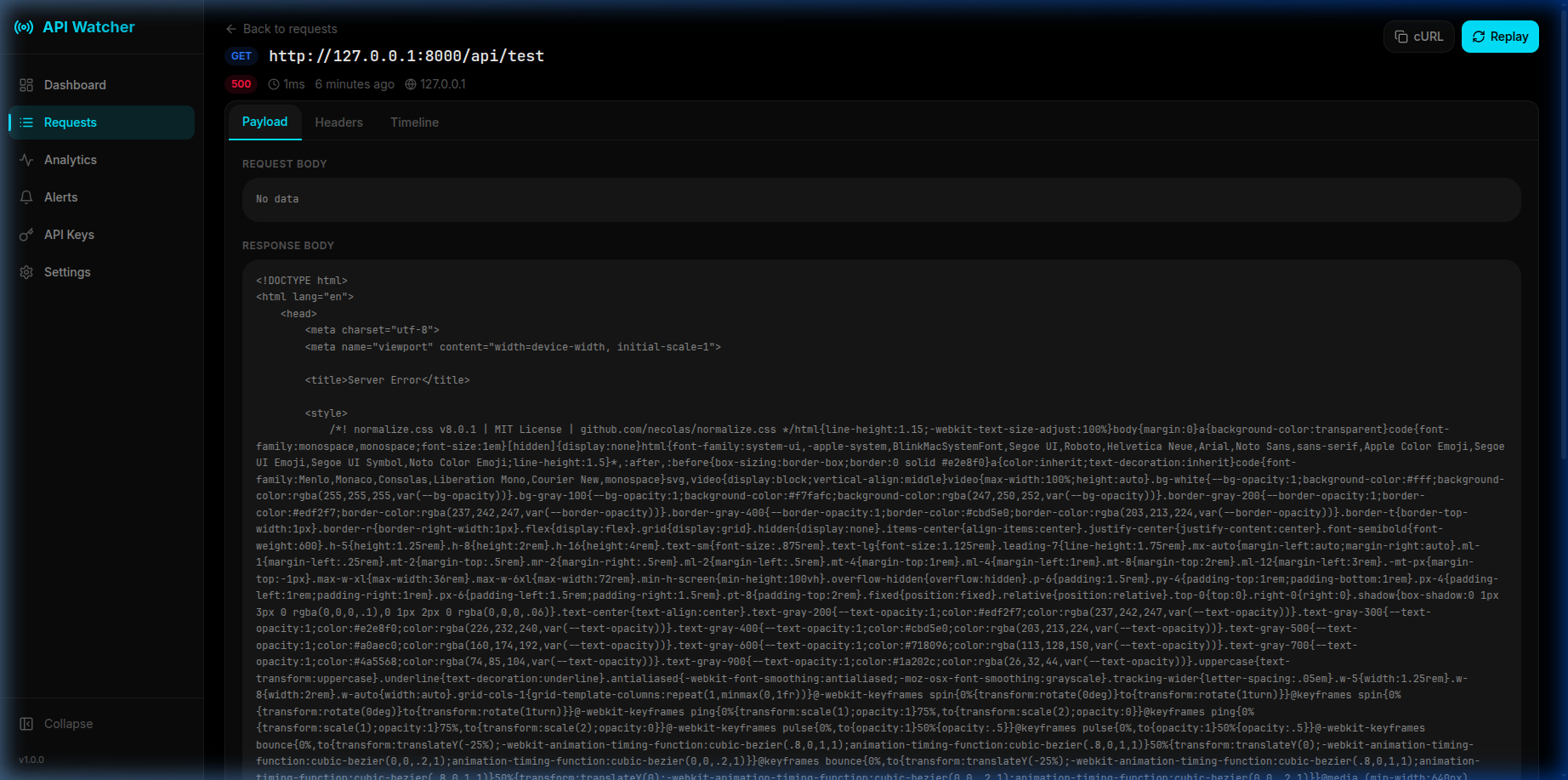Open the Timeline tab
1568x780 pixels.
pos(414,122)
